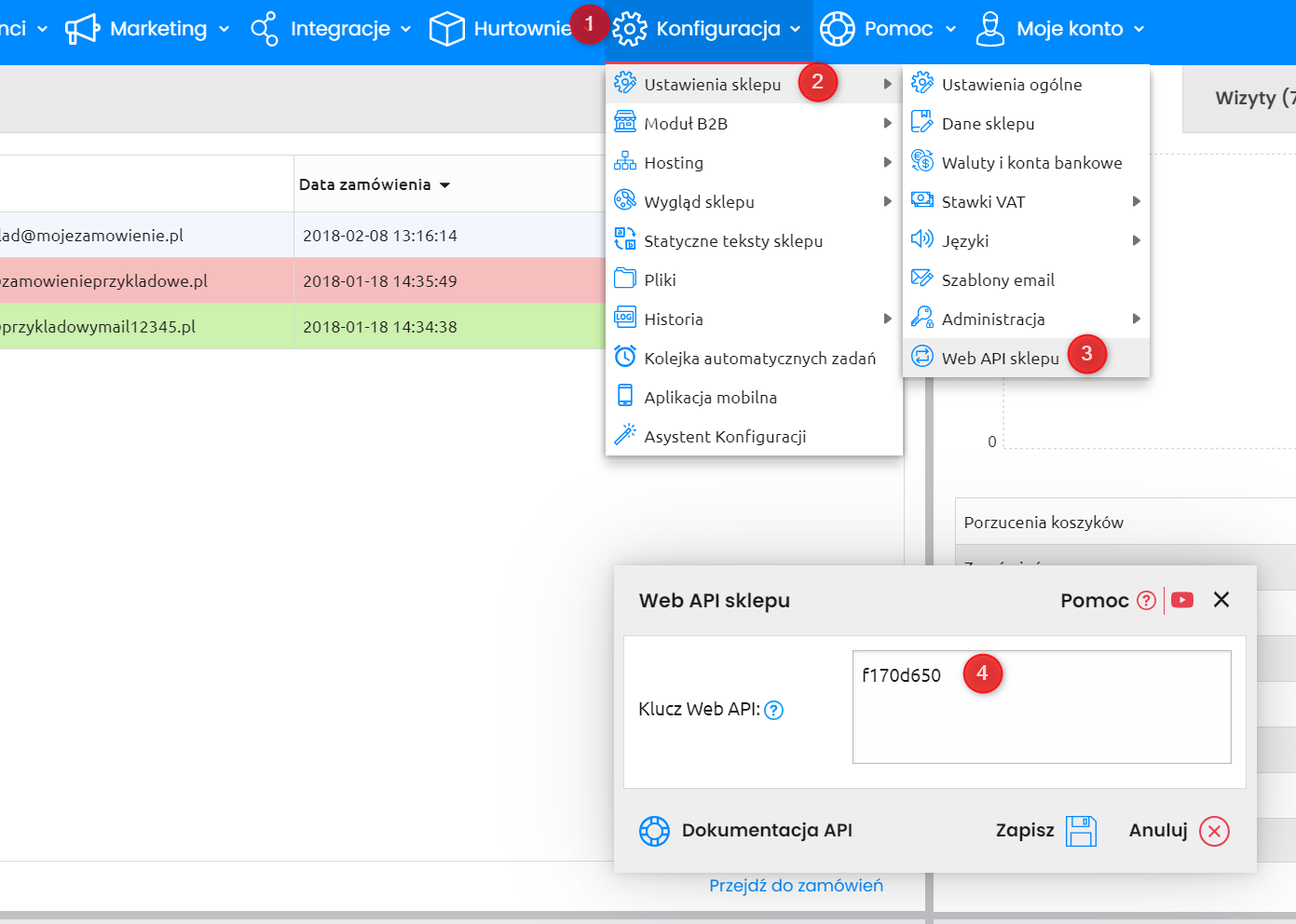Click the Kolejka automatycznych zadań clock icon
Screen dimensions: 1296x924
pyautogui.click(x=625, y=357)
